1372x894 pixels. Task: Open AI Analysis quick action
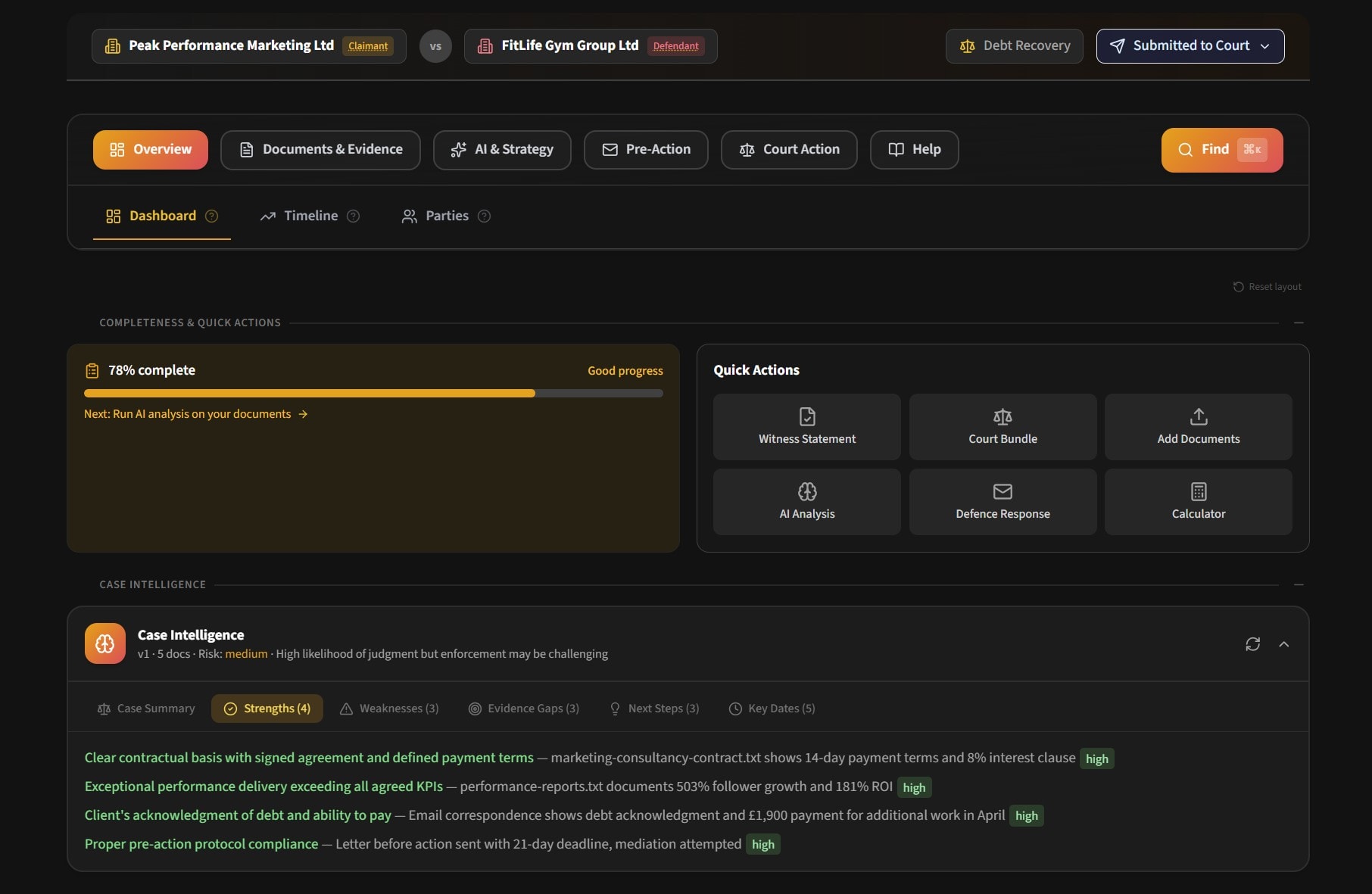pos(806,501)
